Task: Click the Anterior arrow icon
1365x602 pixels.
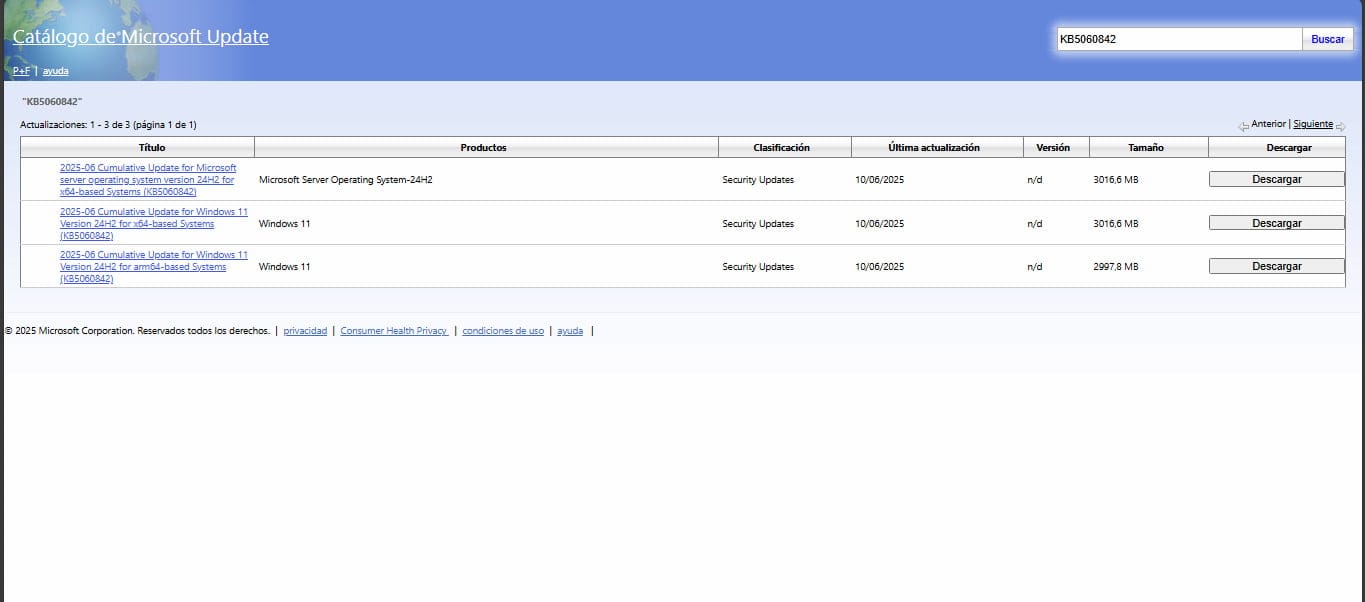Action: (1243, 126)
